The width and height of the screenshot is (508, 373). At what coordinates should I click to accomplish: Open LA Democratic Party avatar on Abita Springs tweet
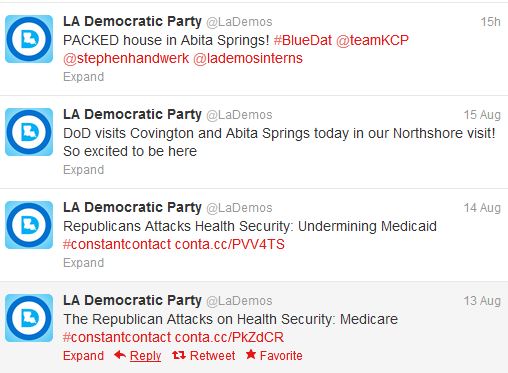click(x=29, y=39)
